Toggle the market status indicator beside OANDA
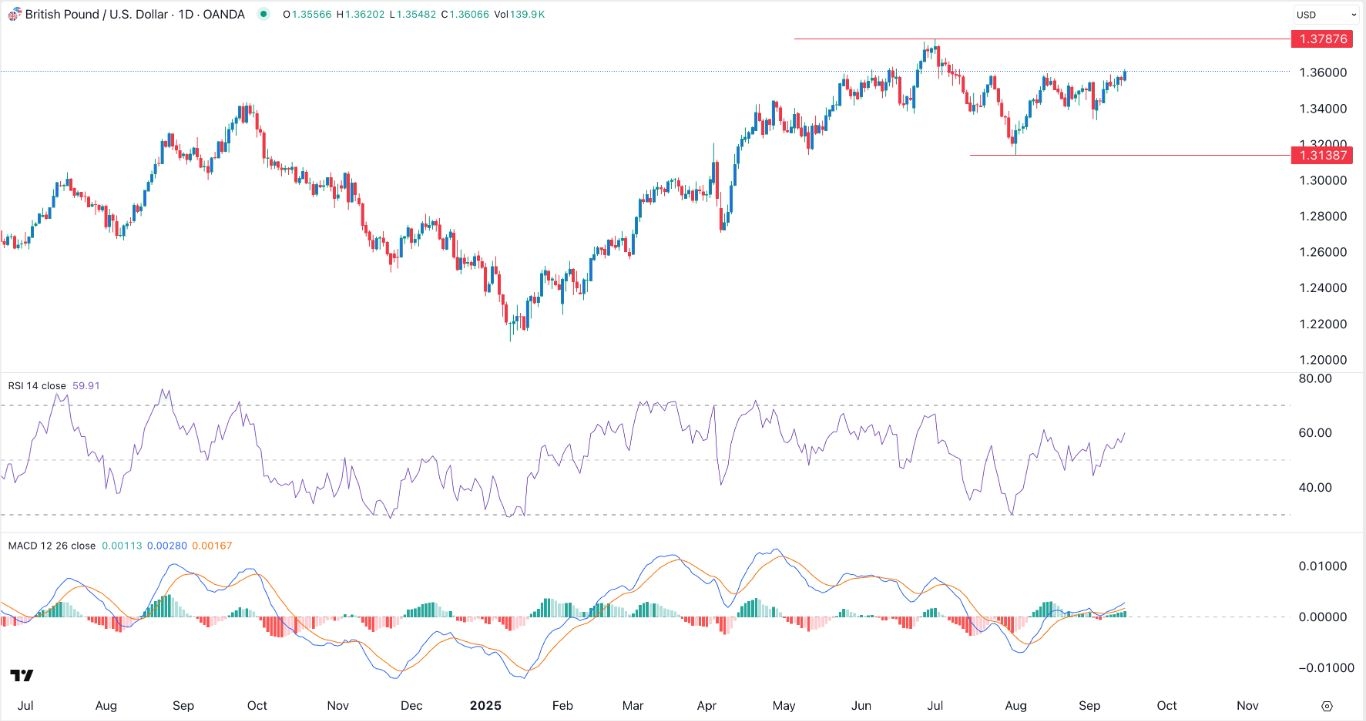 tap(262, 14)
